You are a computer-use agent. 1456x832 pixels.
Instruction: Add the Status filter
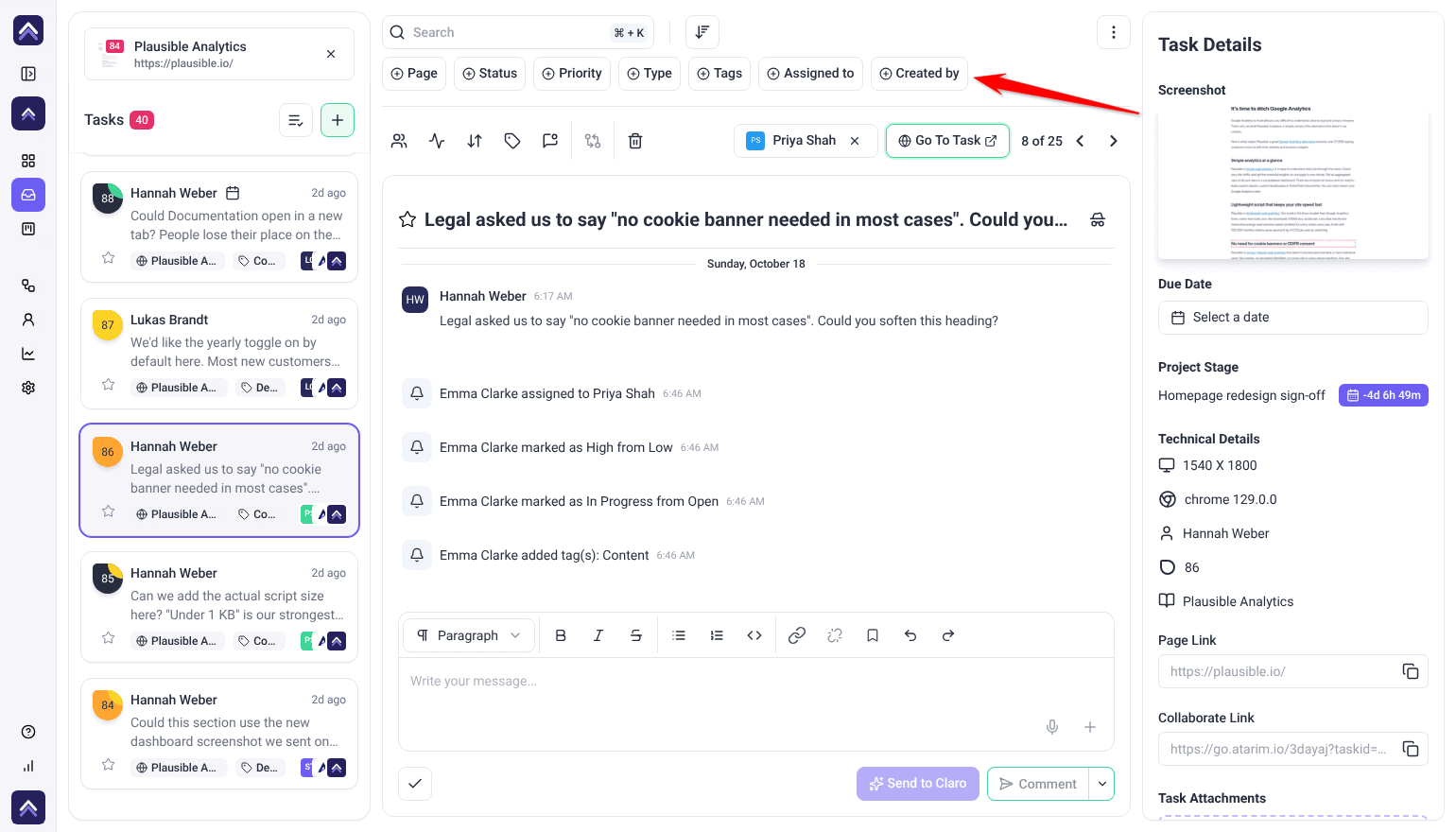(490, 73)
